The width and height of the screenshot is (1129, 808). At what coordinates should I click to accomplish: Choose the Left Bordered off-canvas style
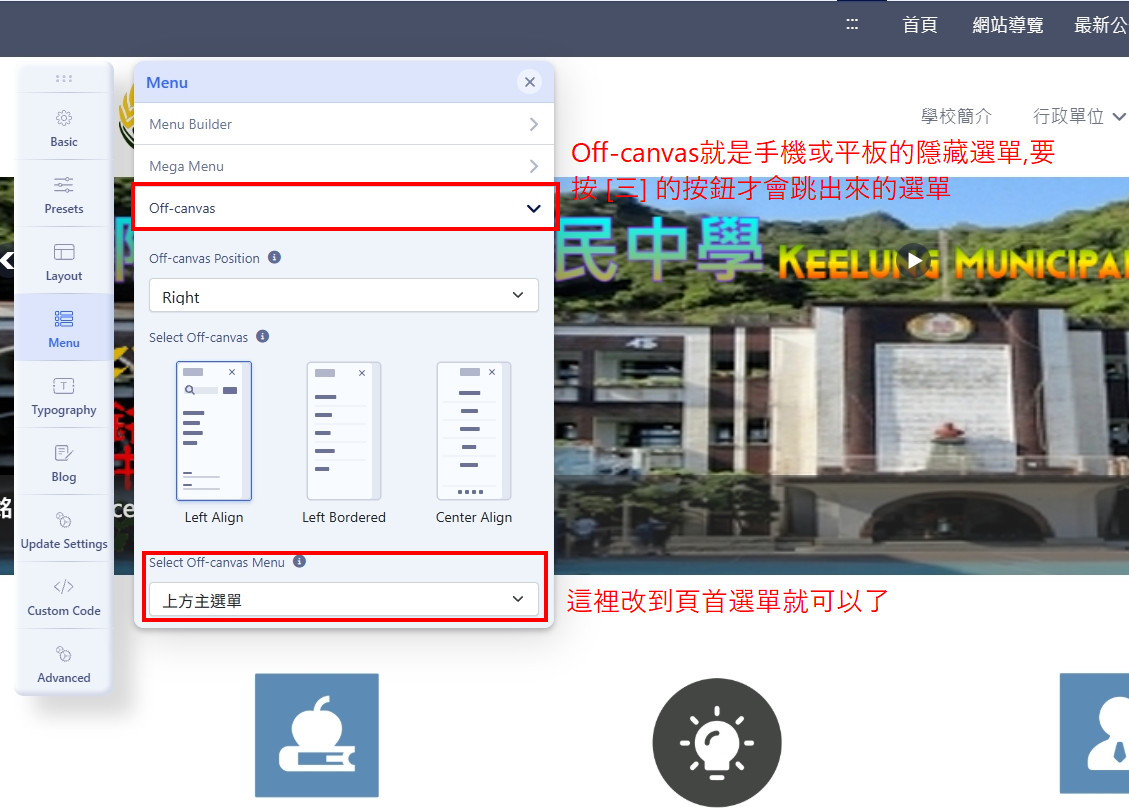tap(344, 431)
